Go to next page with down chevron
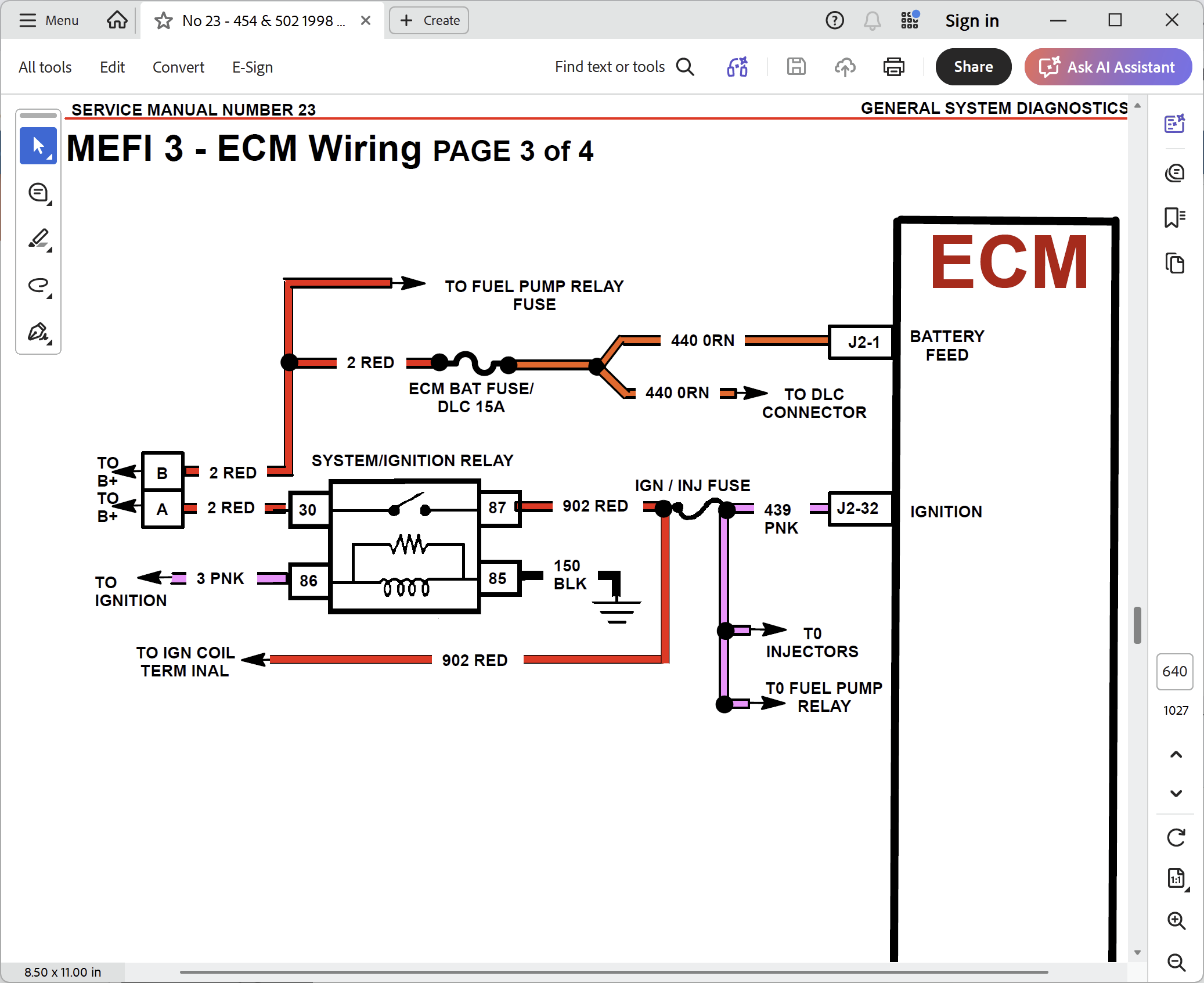Image resolution: width=1204 pixels, height=983 pixels. 1176,793
